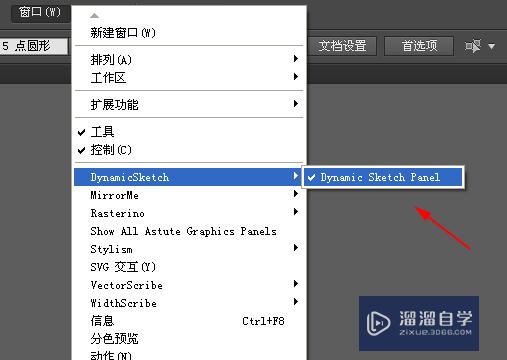Select 新建窗口(W) menu entry
Viewport: 507px width, 360px height.
[x=189, y=33]
